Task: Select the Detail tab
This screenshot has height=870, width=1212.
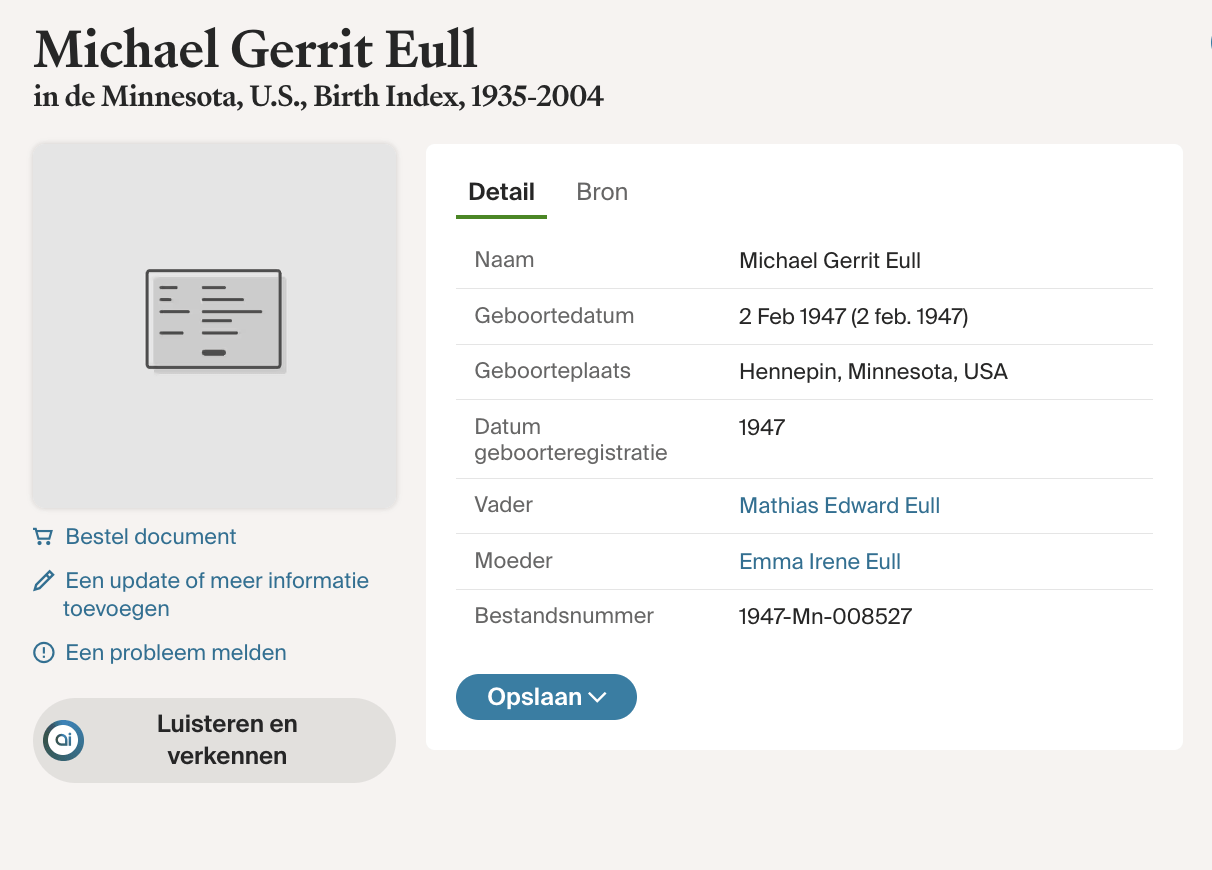Action: (x=501, y=192)
